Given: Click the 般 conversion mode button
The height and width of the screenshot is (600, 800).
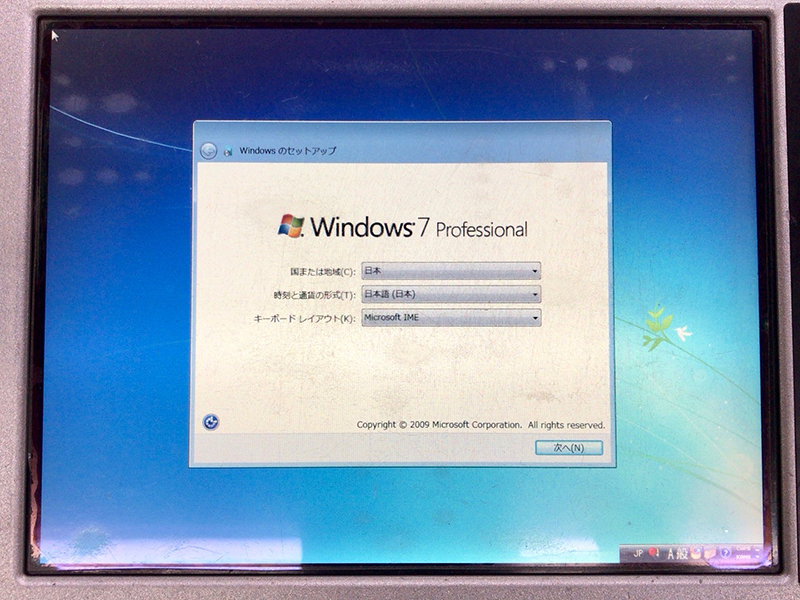Looking at the screenshot, I should (x=683, y=554).
